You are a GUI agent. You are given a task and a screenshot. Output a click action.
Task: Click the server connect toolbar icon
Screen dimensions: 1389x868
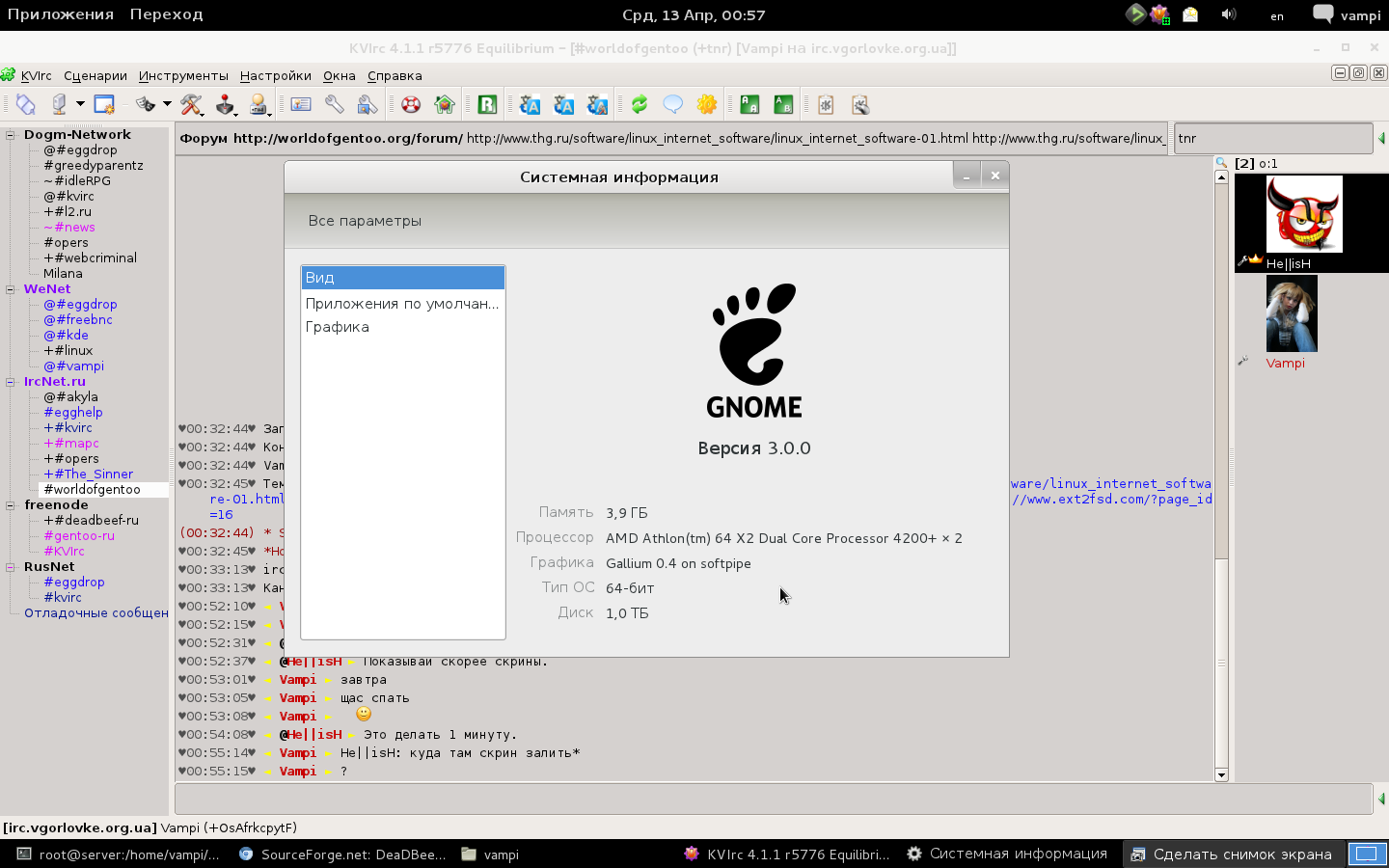coord(59,104)
